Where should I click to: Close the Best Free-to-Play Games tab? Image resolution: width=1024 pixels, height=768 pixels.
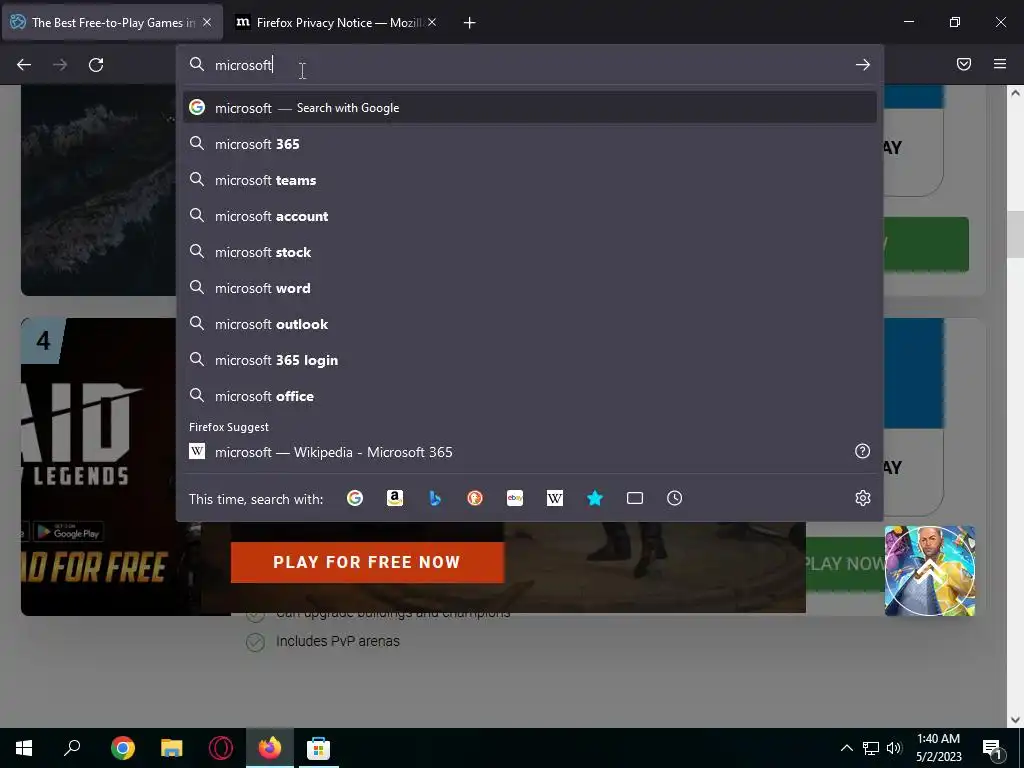point(207,22)
